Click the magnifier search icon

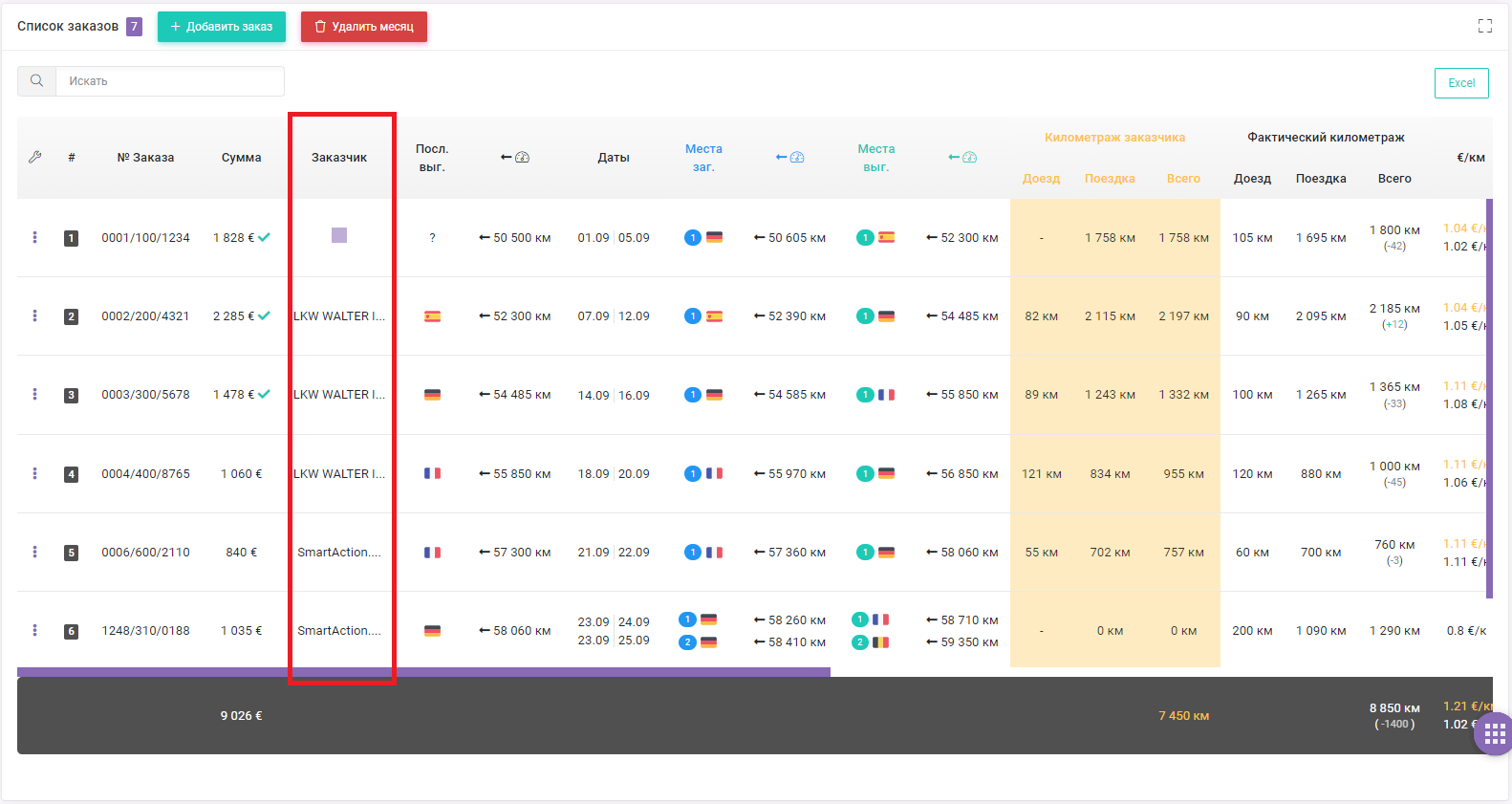tap(36, 81)
